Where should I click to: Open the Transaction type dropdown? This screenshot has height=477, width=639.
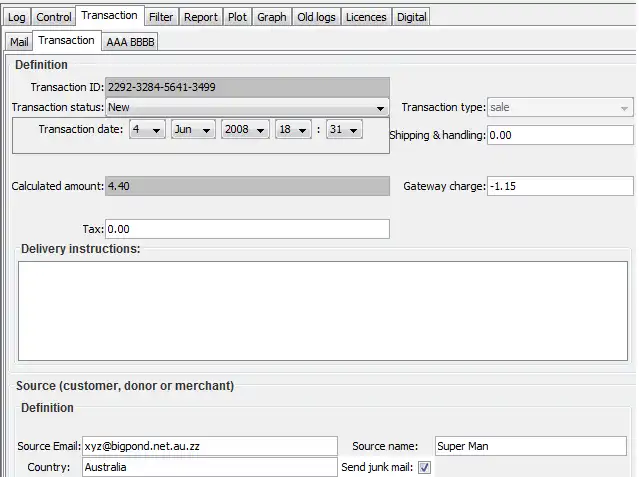pyautogui.click(x=560, y=108)
